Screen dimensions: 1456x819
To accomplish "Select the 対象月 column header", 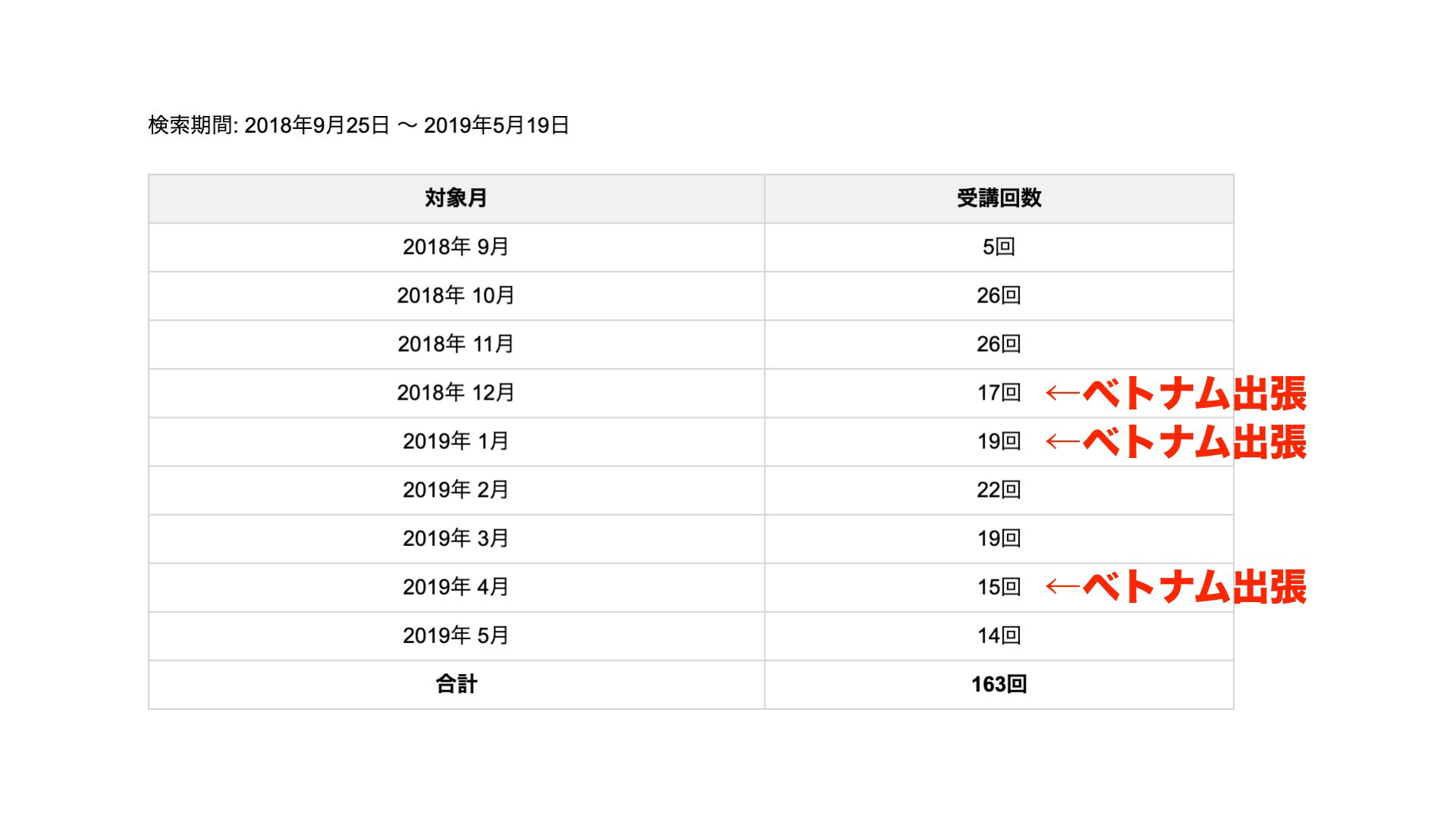I will click(457, 199).
